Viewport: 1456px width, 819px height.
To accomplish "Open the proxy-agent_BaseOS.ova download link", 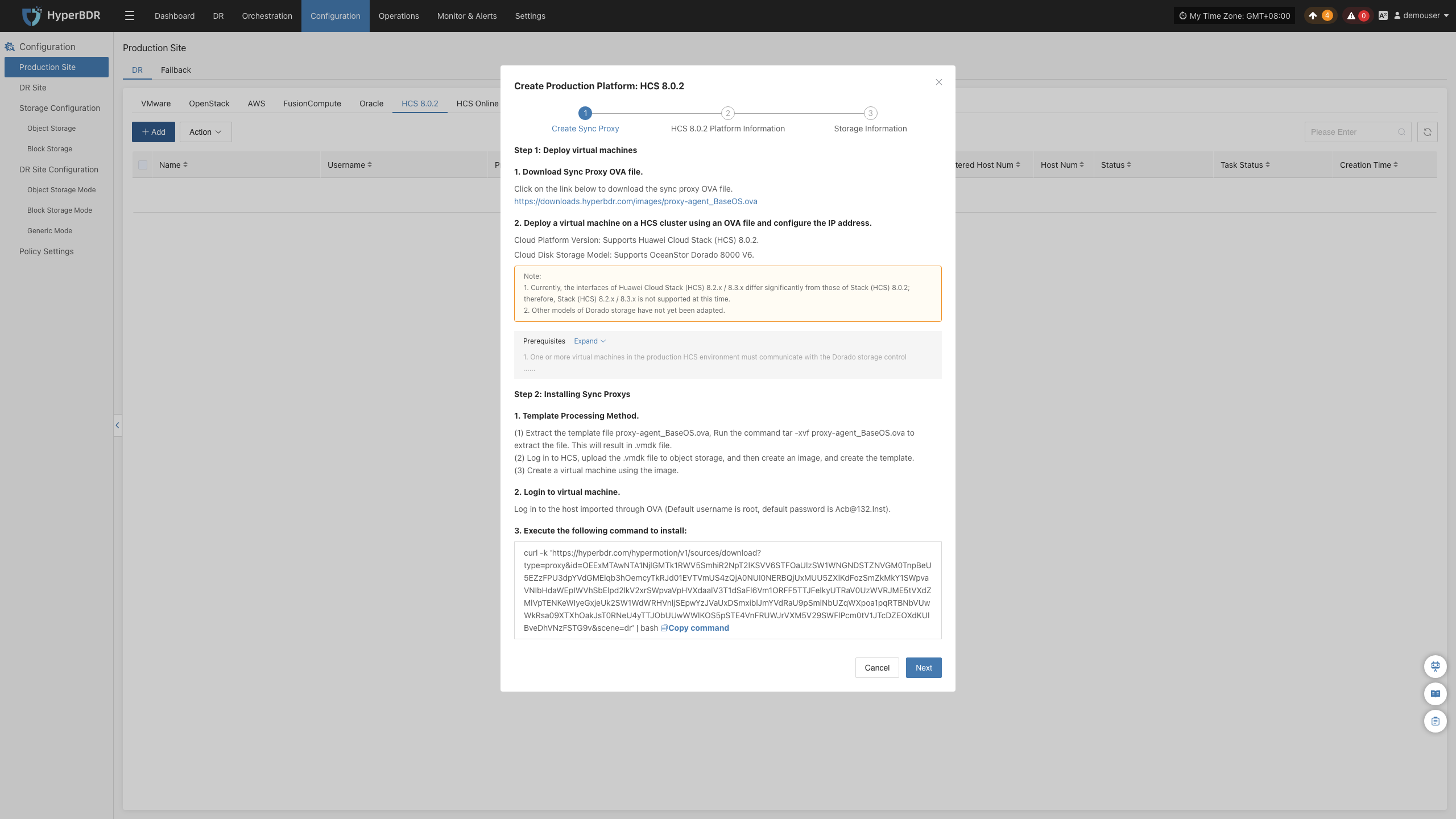I will point(635,201).
